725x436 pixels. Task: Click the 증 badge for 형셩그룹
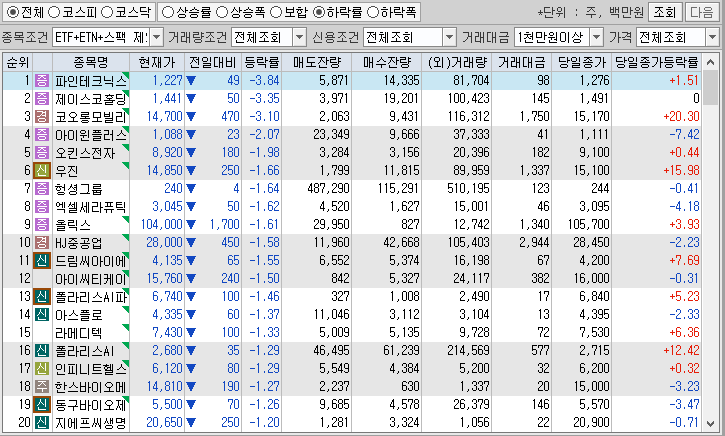tap(42, 189)
